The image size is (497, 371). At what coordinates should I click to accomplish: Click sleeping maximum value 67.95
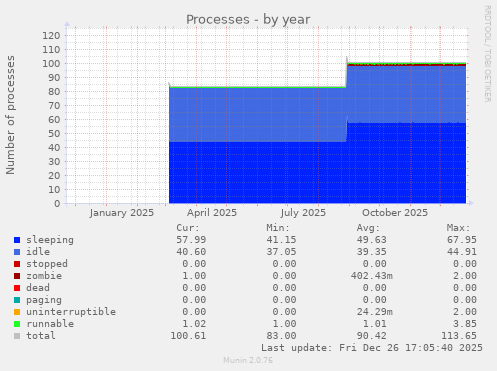(462, 240)
